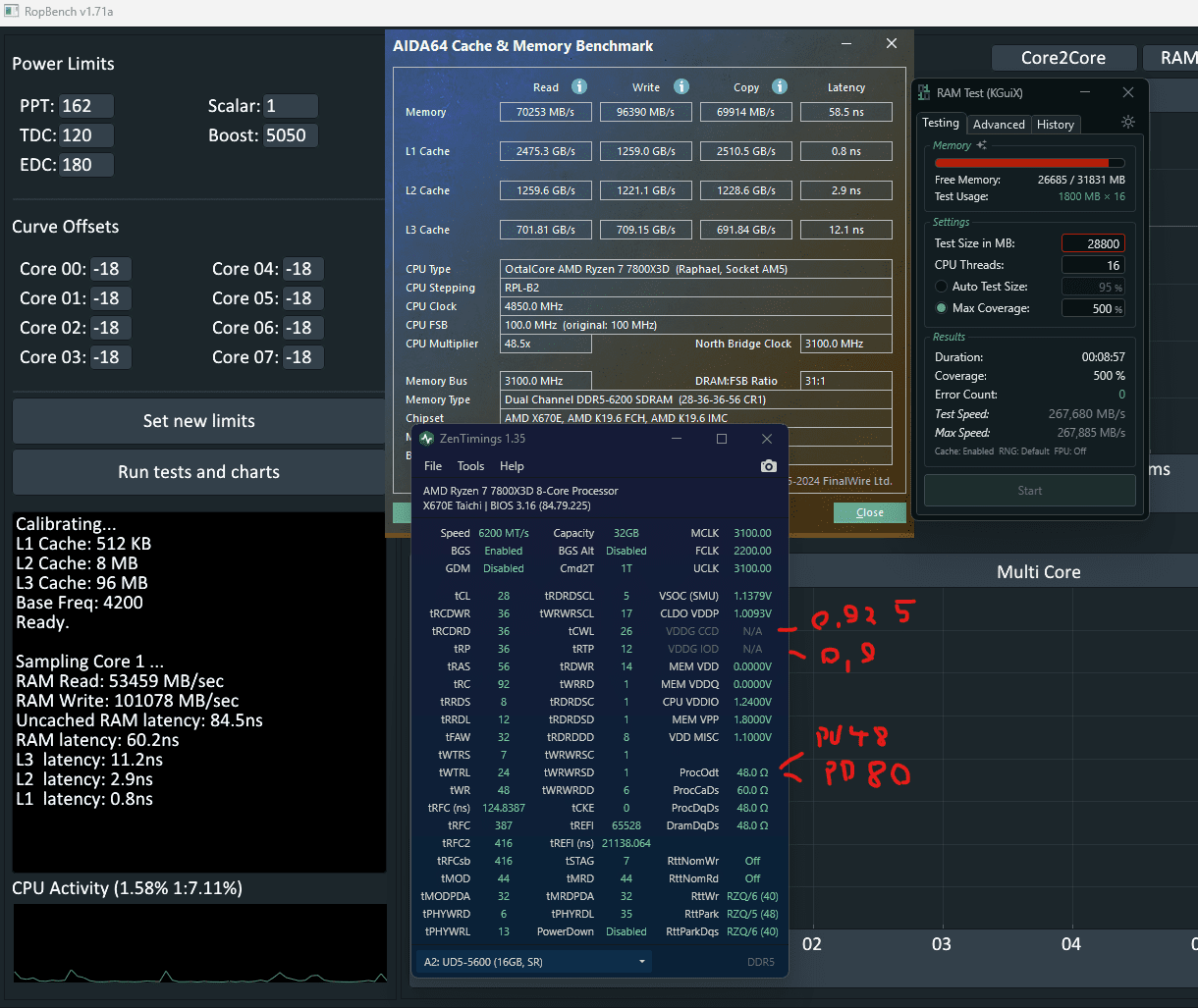Open the A2: UD5-5600 module dropdown

tap(534, 962)
